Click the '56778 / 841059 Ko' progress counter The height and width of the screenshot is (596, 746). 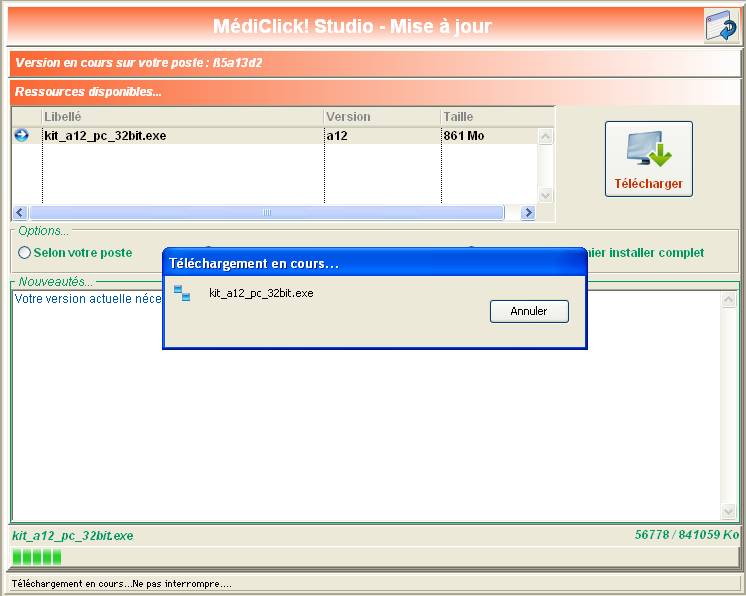click(687, 535)
